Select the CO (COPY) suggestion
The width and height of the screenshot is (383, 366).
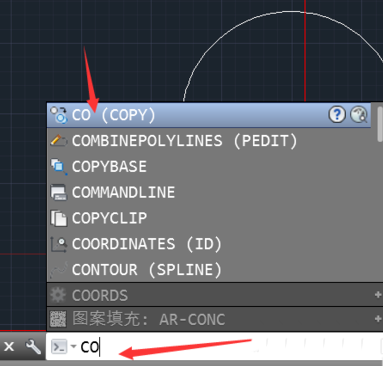[209, 115]
